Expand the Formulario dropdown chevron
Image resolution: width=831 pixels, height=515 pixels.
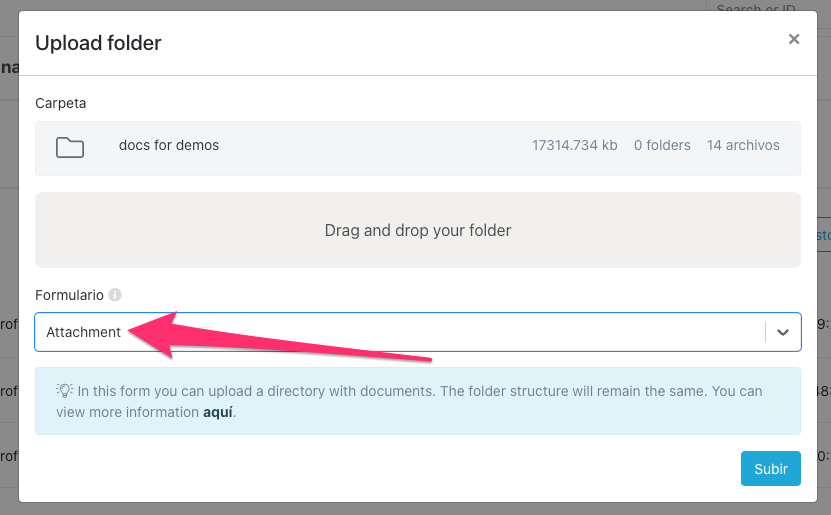[783, 332]
